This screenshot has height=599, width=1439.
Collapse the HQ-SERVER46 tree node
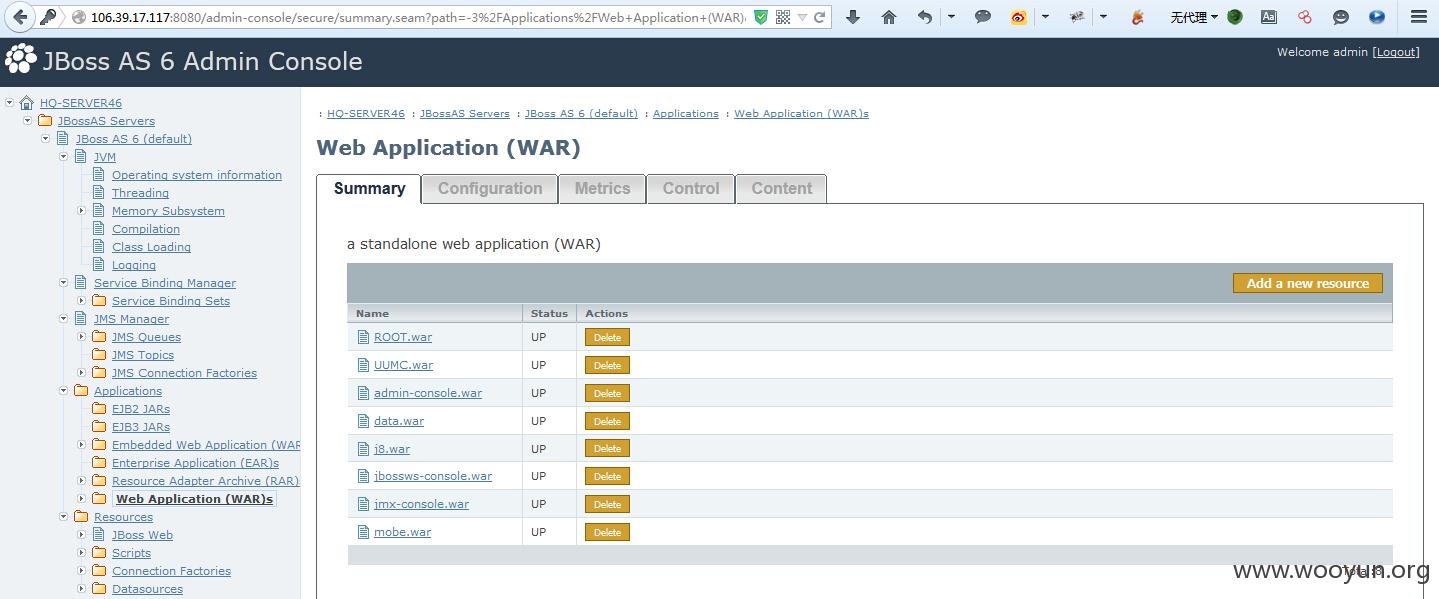coord(10,103)
